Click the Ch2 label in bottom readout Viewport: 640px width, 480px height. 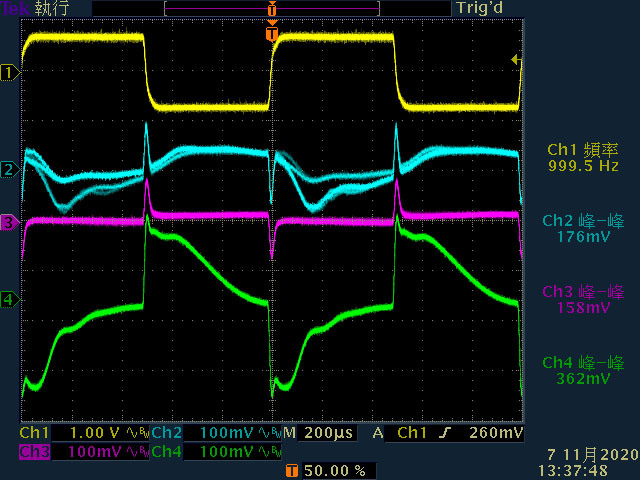click(x=167, y=433)
